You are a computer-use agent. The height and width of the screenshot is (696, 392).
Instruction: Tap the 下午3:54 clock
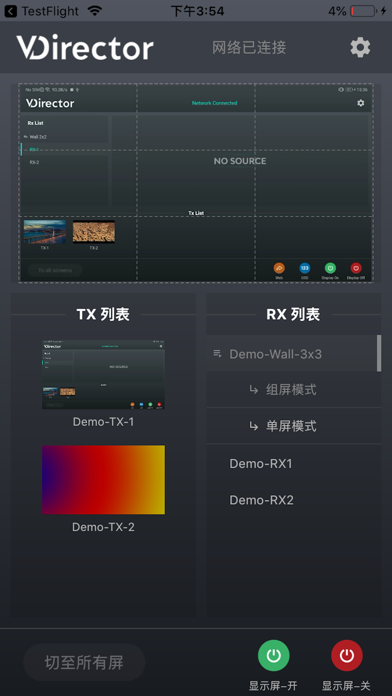[x=197, y=11]
